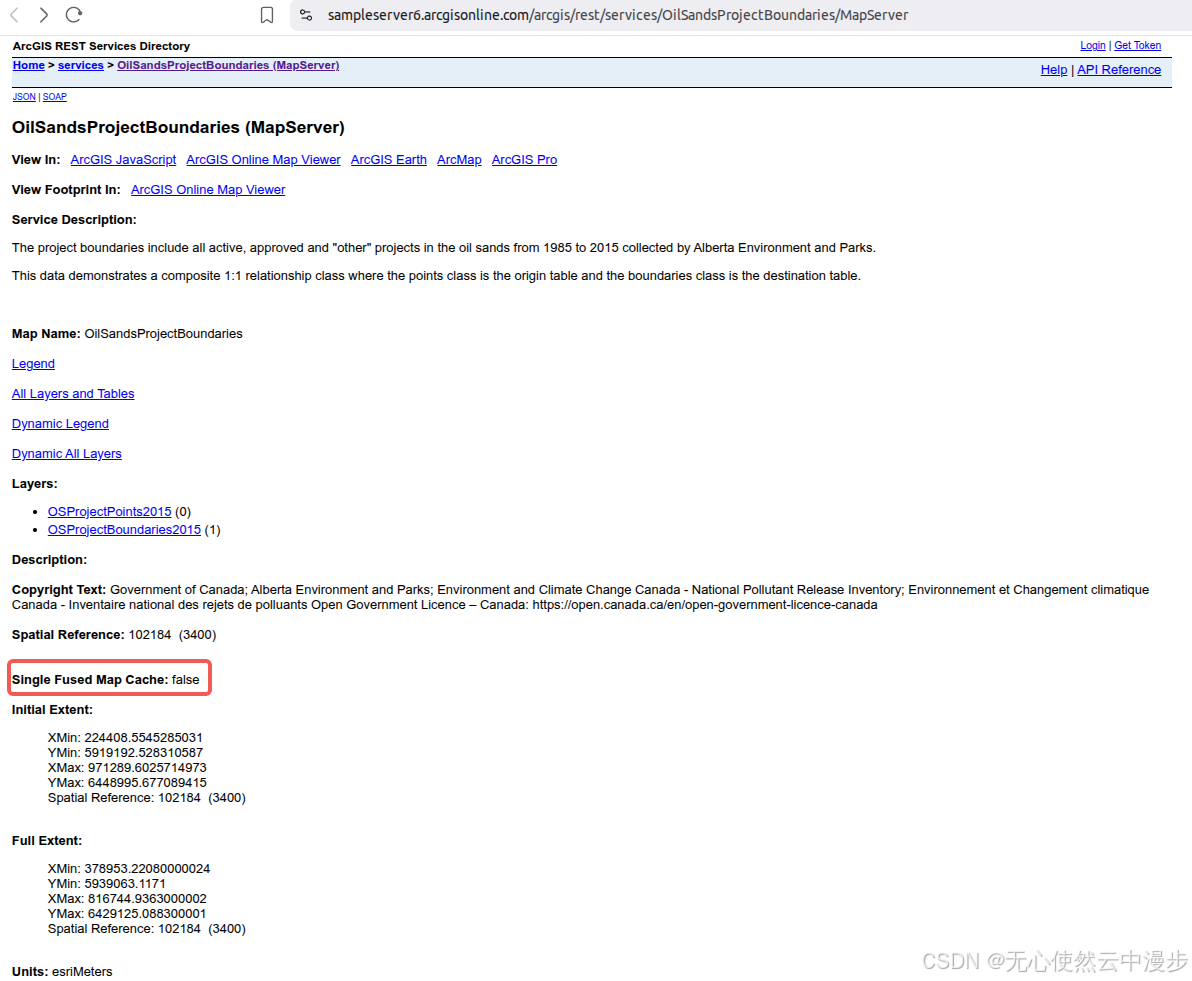Open All Layers and Tables link
The width and height of the screenshot is (1192, 981).
click(73, 394)
